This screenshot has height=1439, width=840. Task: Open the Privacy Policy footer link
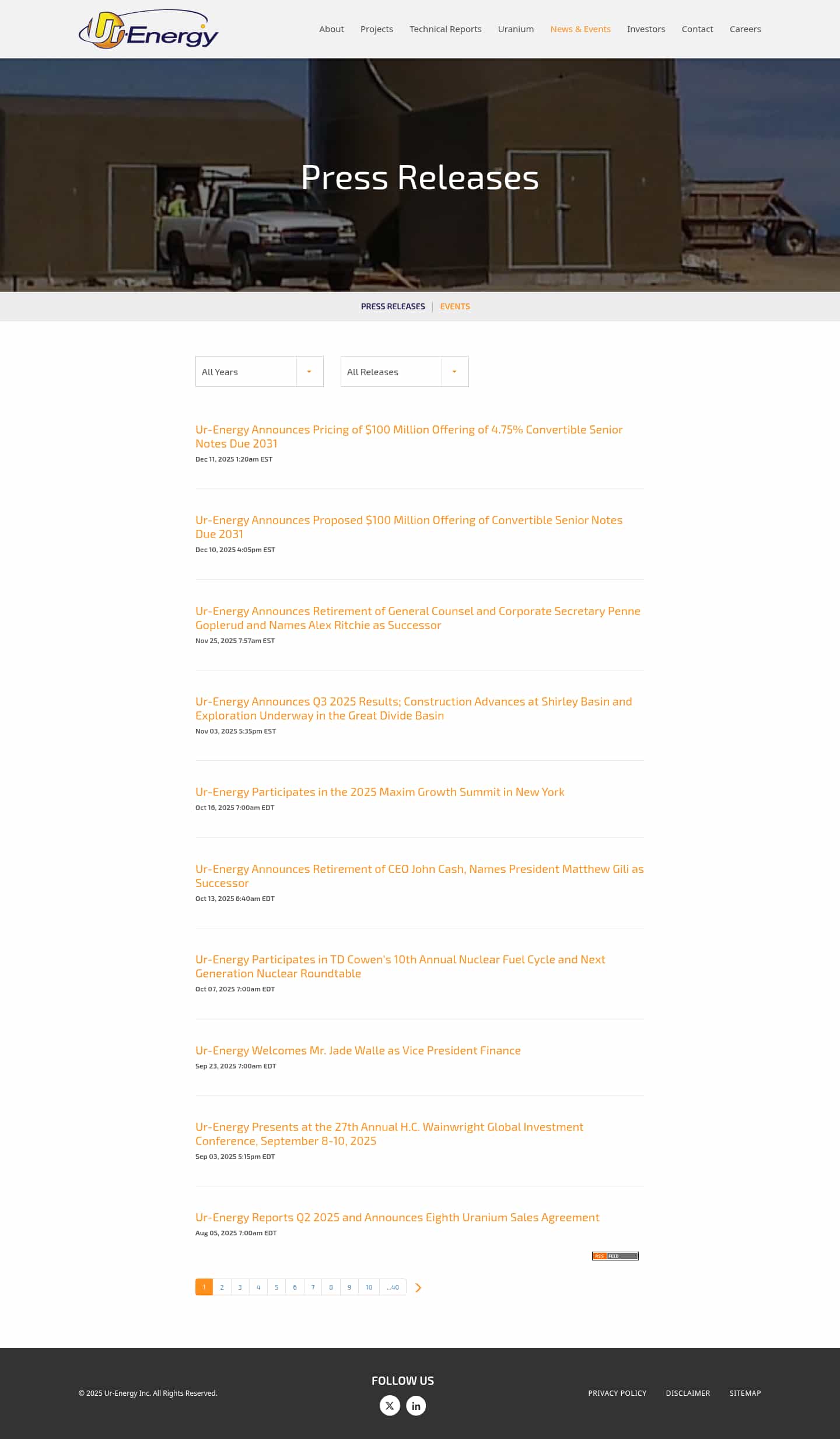[617, 1393]
